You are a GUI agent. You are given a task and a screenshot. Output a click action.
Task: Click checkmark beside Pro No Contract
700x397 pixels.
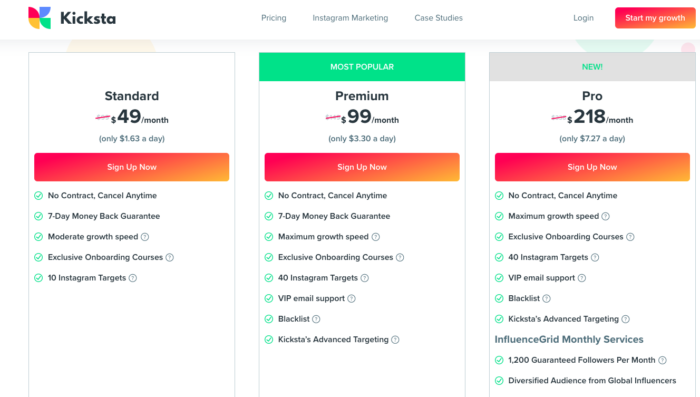pos(499,196)
